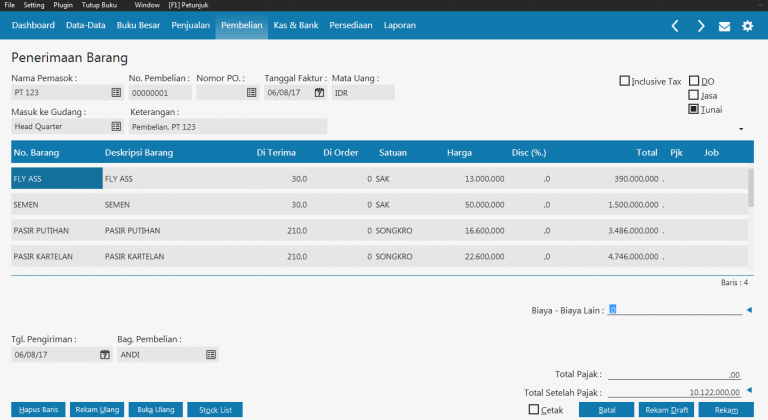The image size is (768, 420).
Task: Open the settings gear icon
Action: click(x=747, y=26)
